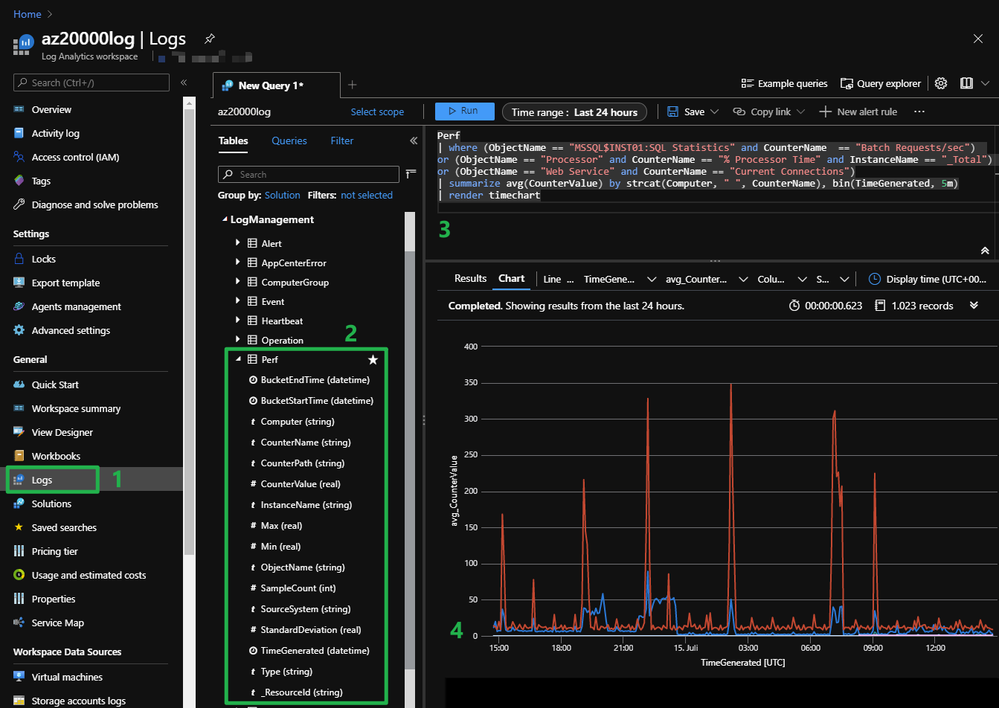Expand the Heartbeat table
999x708 pixels.
[238, 320]
